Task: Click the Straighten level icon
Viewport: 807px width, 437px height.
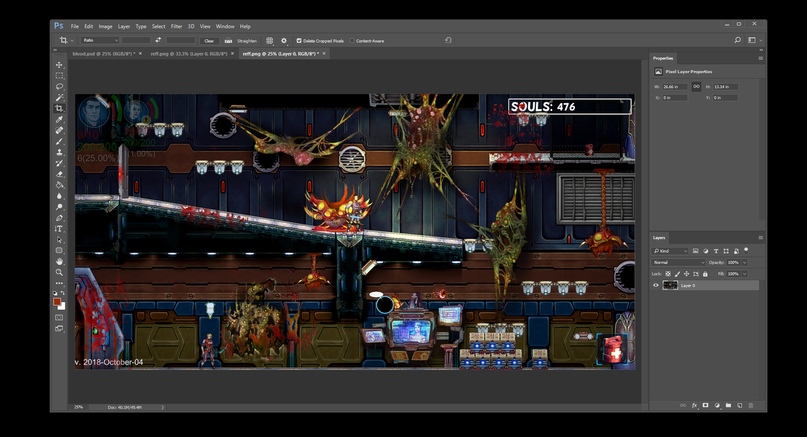Action: [229, 41]
